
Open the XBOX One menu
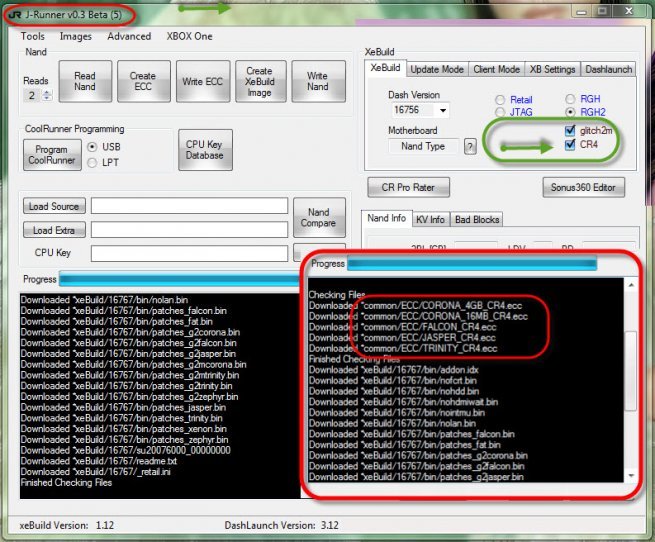(189, 36)
